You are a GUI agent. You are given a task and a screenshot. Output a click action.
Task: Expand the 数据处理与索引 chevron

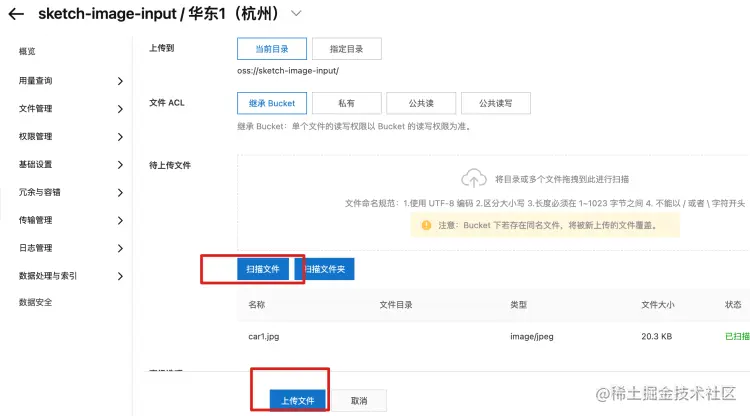click(120, 276)
